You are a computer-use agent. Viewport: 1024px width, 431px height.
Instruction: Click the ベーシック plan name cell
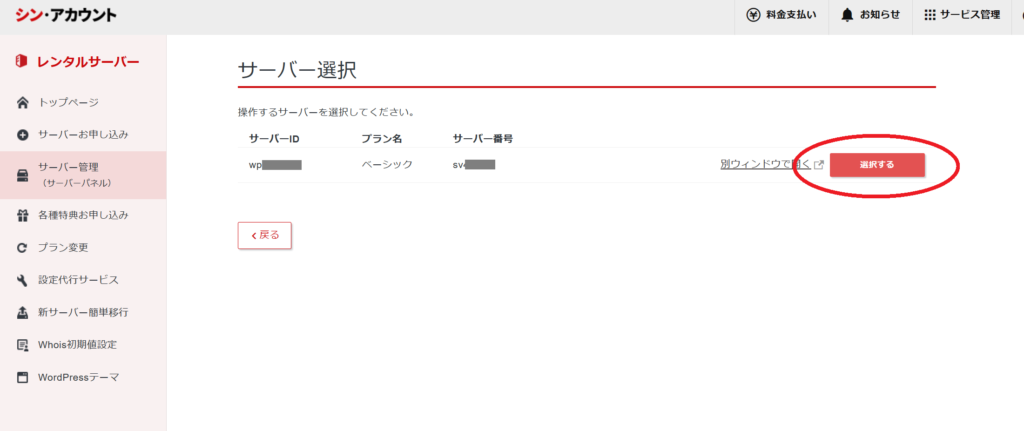(385, 165)
